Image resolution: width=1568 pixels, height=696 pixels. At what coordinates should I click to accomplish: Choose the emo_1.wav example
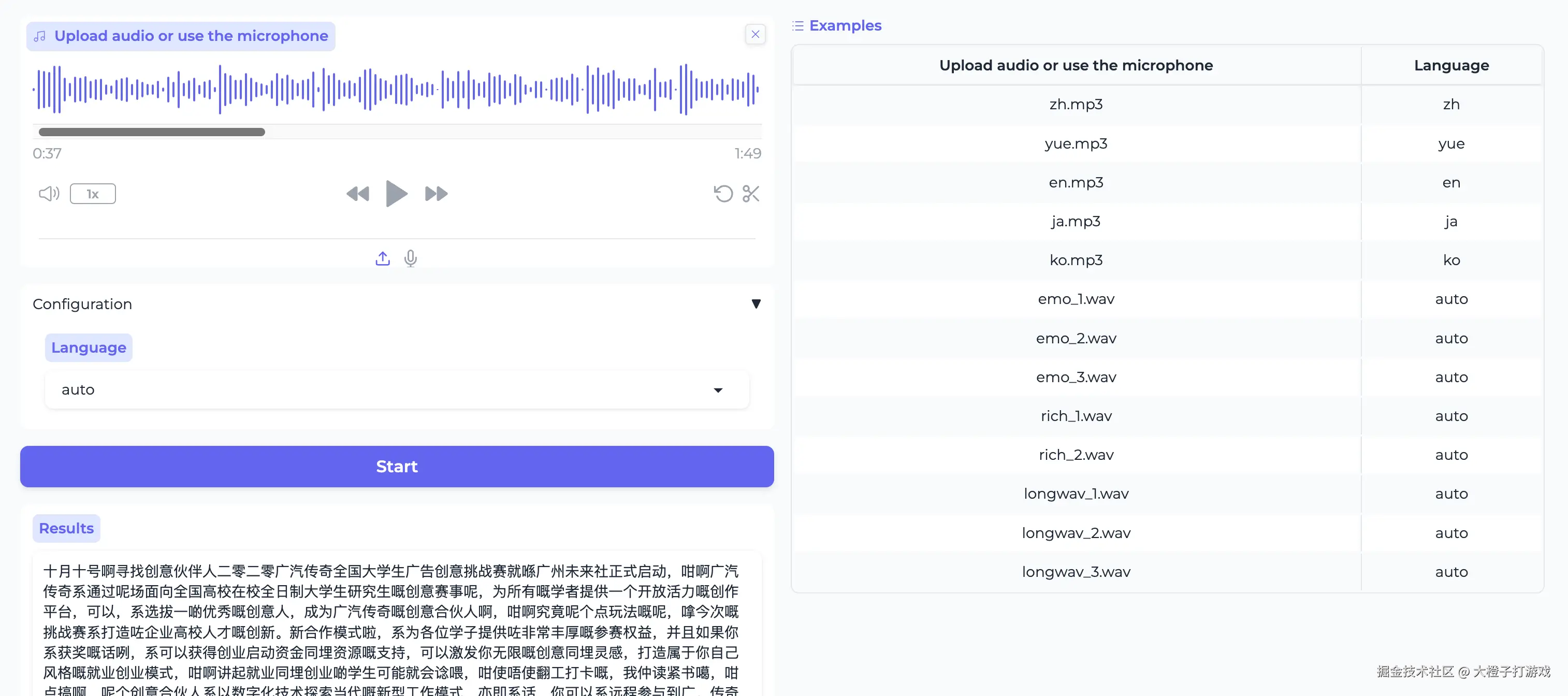click(x=1076, y=299)
